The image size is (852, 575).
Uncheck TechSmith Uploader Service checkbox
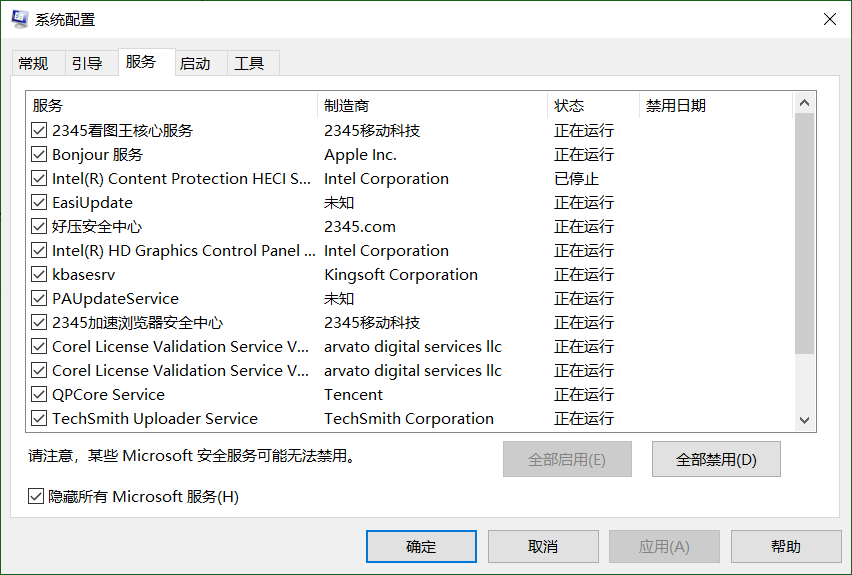(39, 418)
